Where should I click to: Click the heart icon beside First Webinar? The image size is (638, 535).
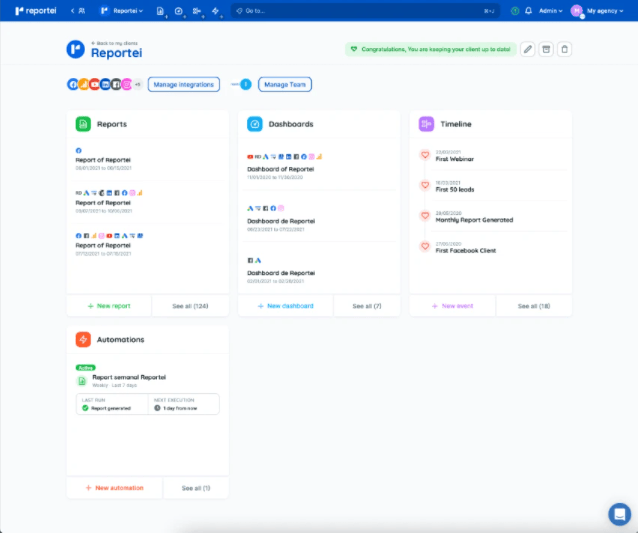pyautogui.click(x=425, y=155)
